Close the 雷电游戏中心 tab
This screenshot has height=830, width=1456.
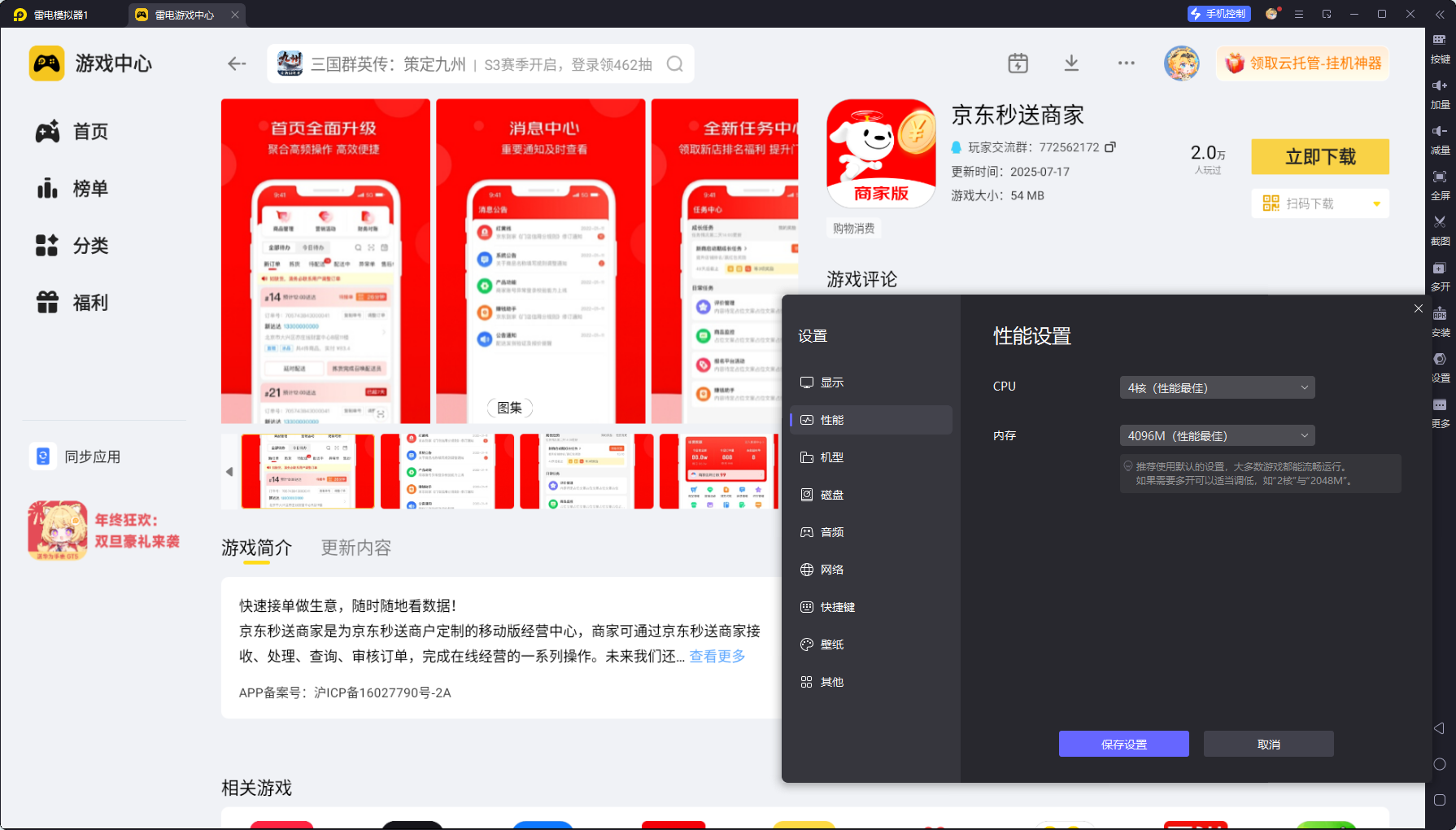[235, 15]
